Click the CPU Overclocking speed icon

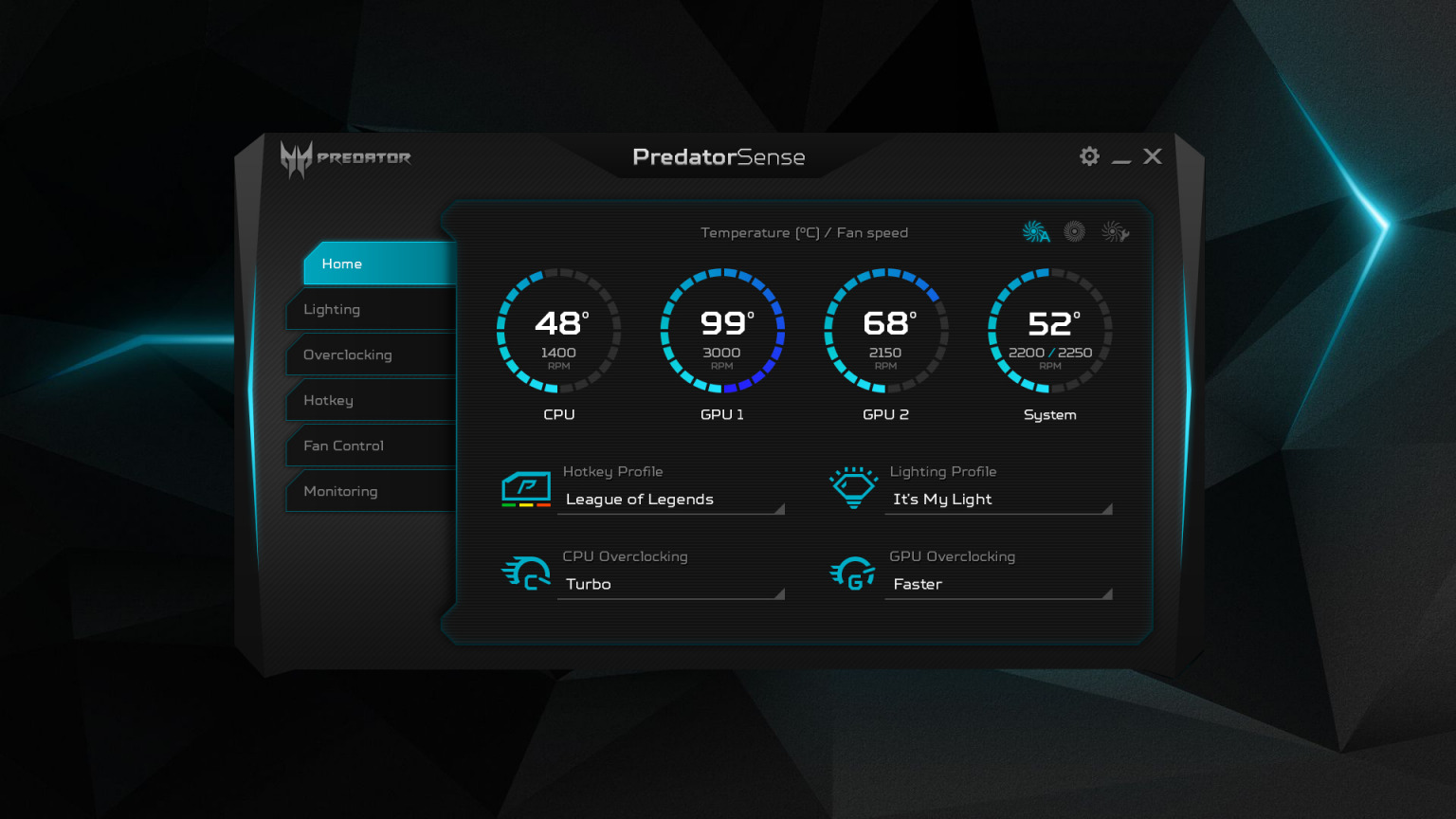tap(526, 573)
